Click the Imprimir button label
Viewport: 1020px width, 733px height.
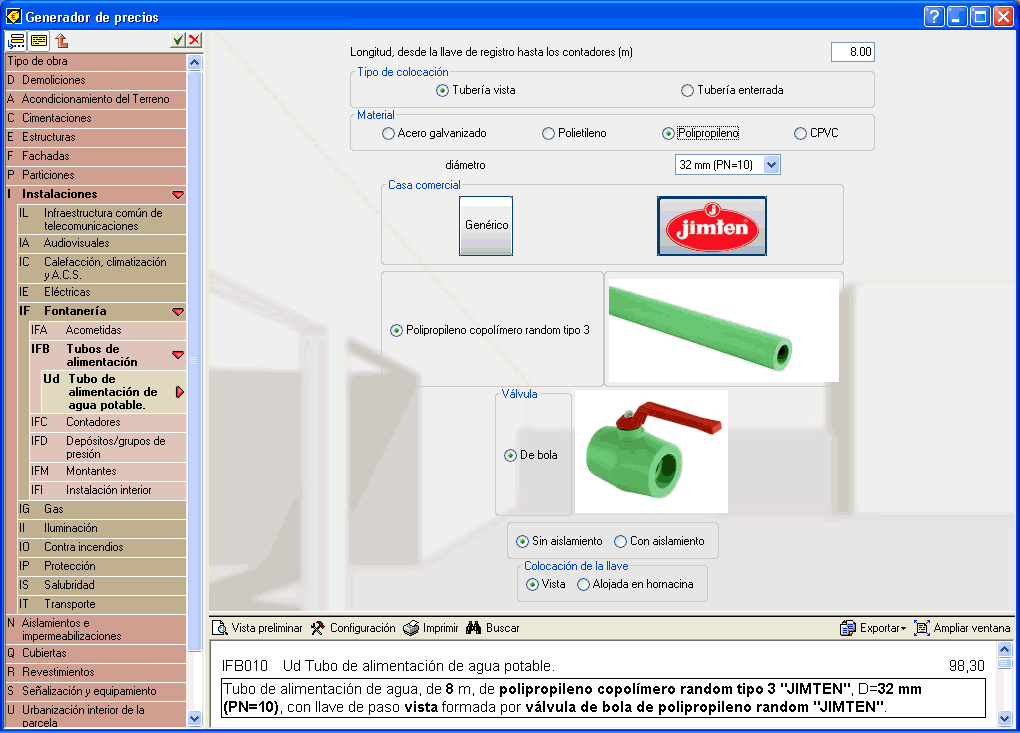(440, 628)
